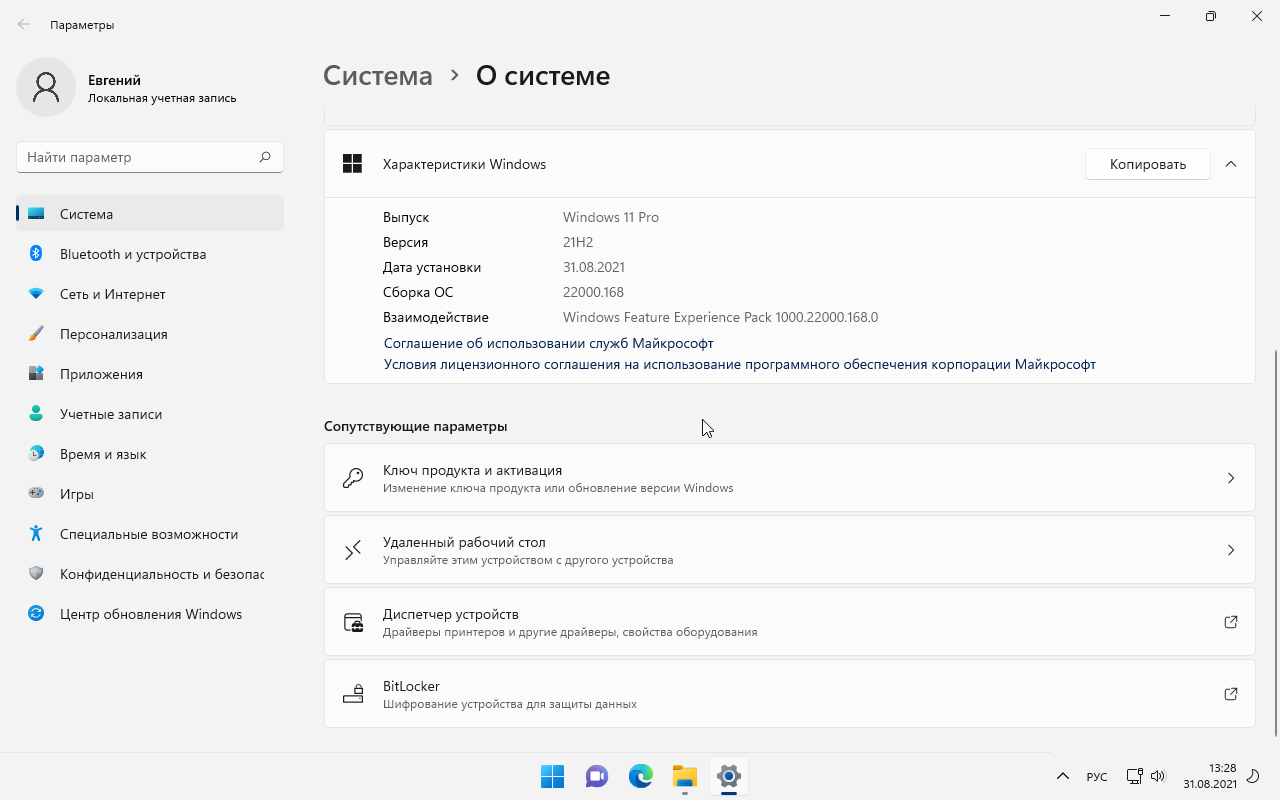1280x800 pixels.
Task: Open Диспетчер устройств external link arrow
Action: (x=1231, y=622)
